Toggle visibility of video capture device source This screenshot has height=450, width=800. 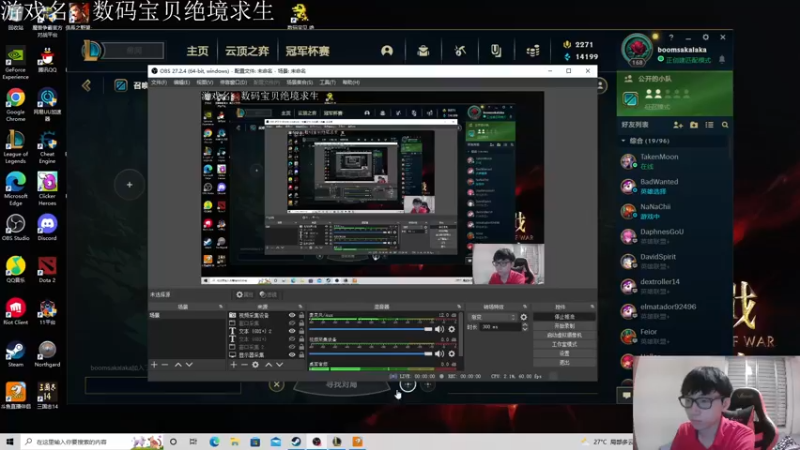292,315
